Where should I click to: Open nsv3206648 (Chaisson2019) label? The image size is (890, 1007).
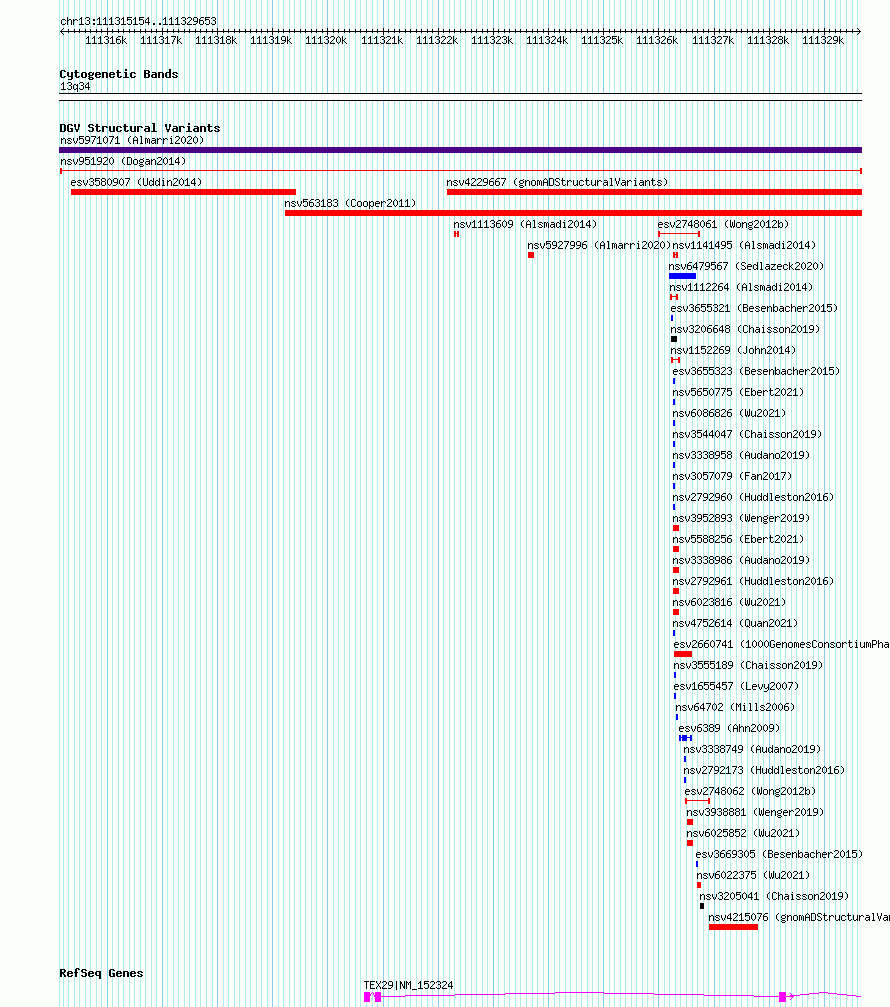745,329
